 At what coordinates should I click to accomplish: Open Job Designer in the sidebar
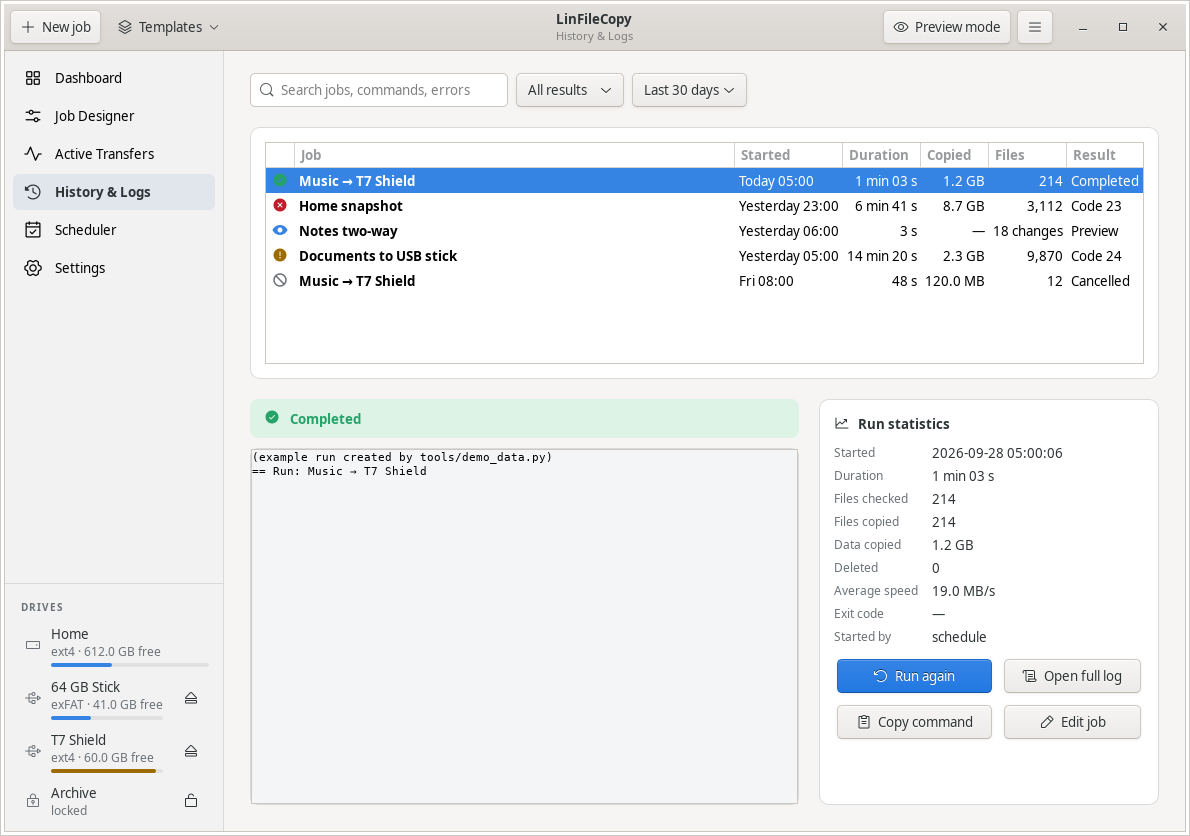(x=114, y=116)
